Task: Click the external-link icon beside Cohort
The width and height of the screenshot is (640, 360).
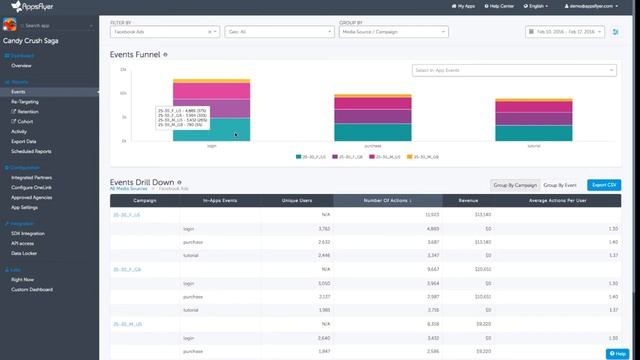Action: point(13,121)
